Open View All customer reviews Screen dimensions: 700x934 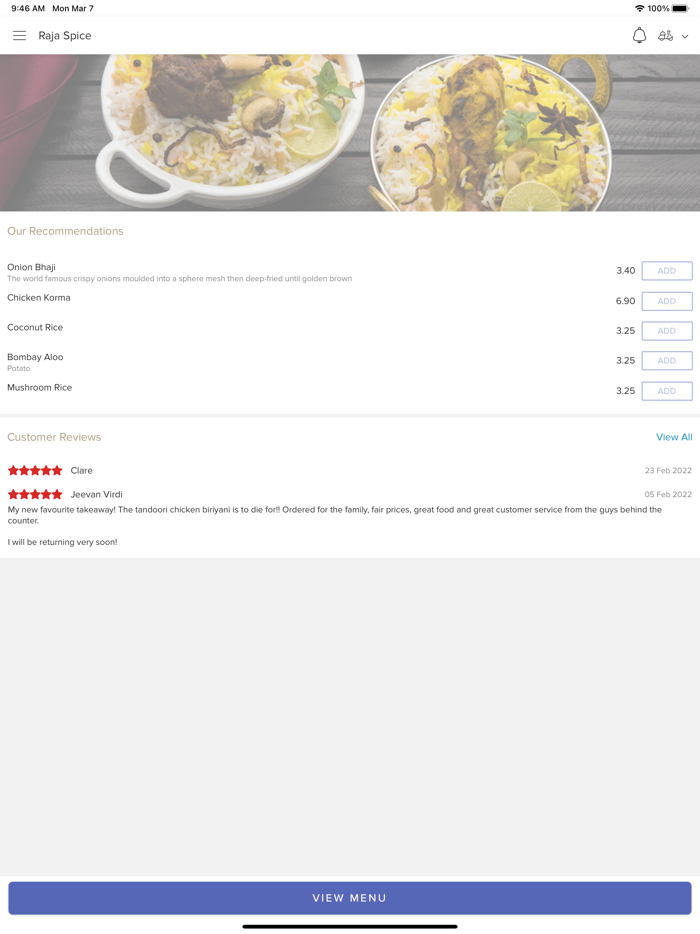(x=674, y=437)
